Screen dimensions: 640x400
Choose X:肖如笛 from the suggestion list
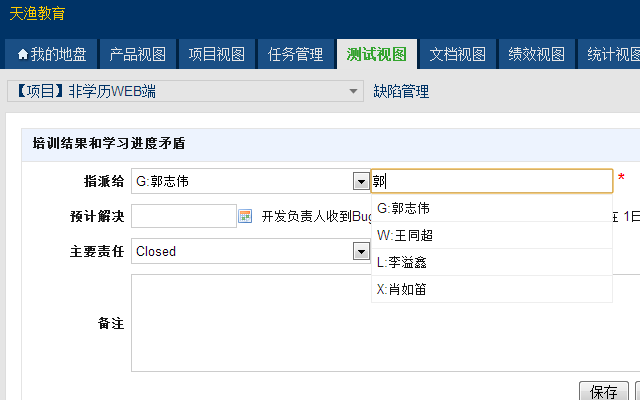point(405,290)
